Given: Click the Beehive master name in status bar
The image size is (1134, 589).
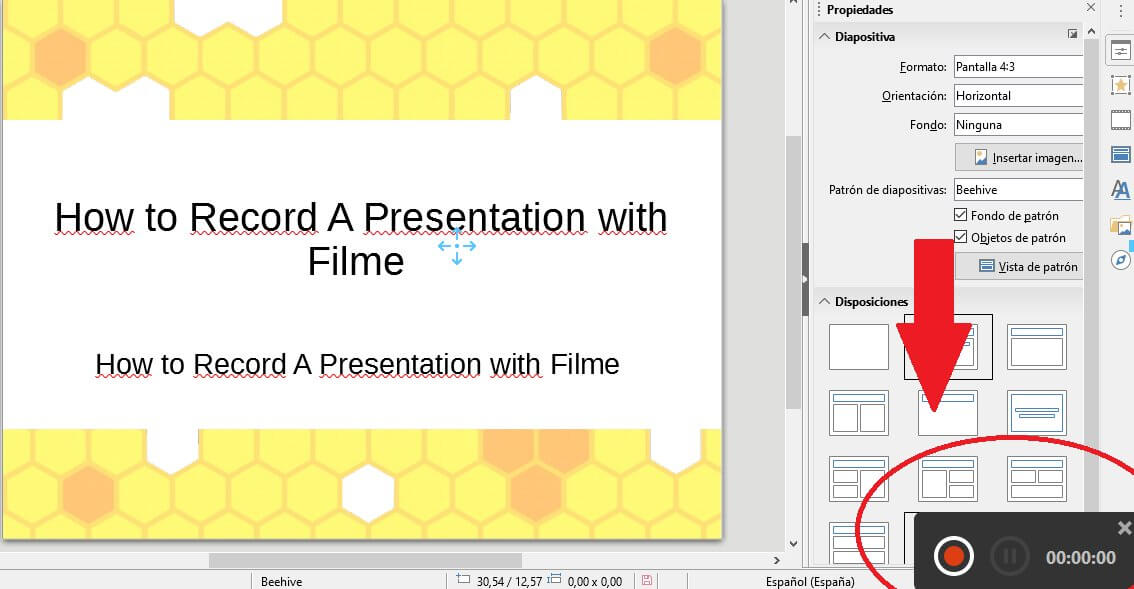Looking at the screenshot, I should [281, 581].
